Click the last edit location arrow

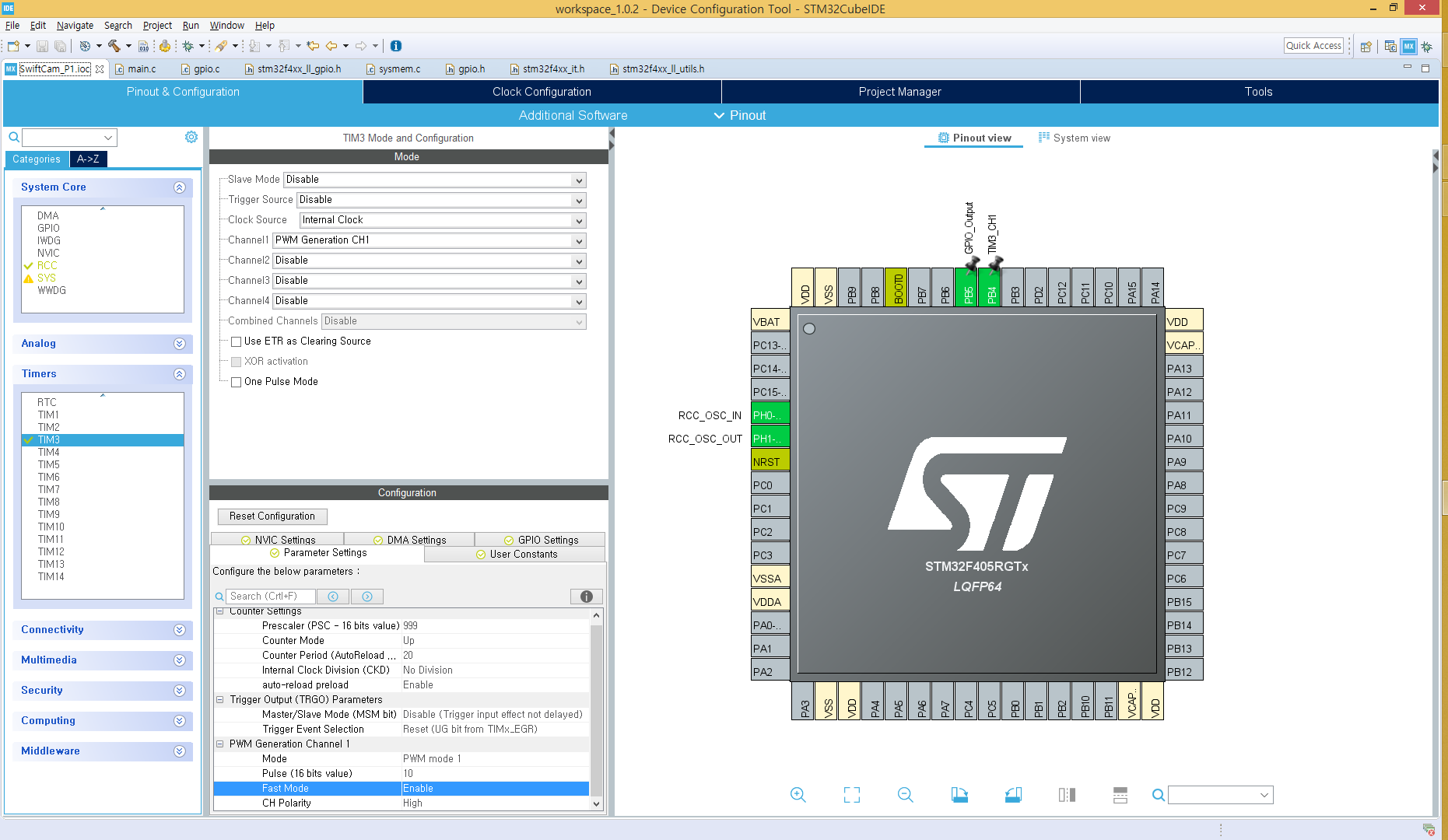point(313,46)
